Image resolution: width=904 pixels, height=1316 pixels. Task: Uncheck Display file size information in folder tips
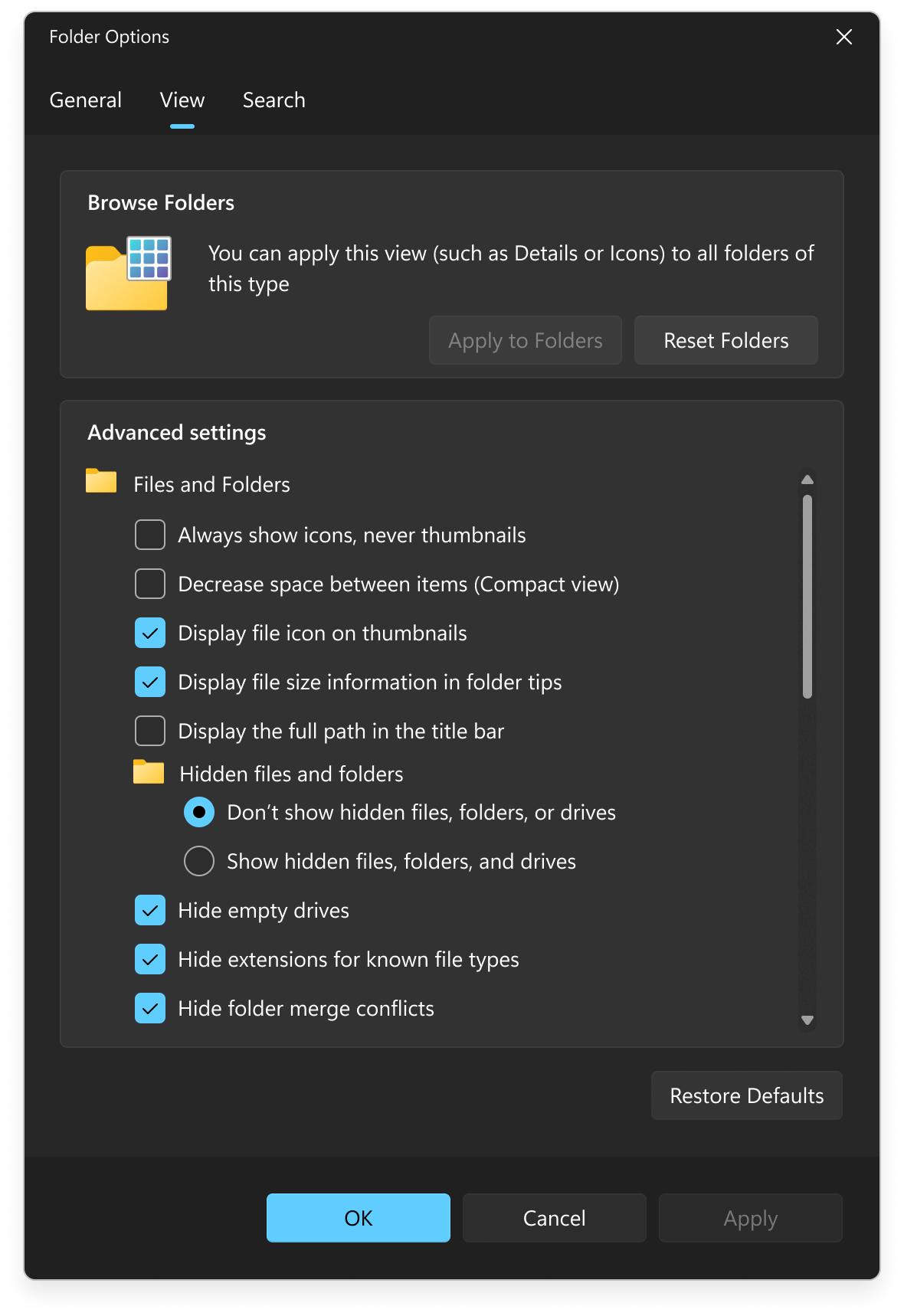(150, 682)
